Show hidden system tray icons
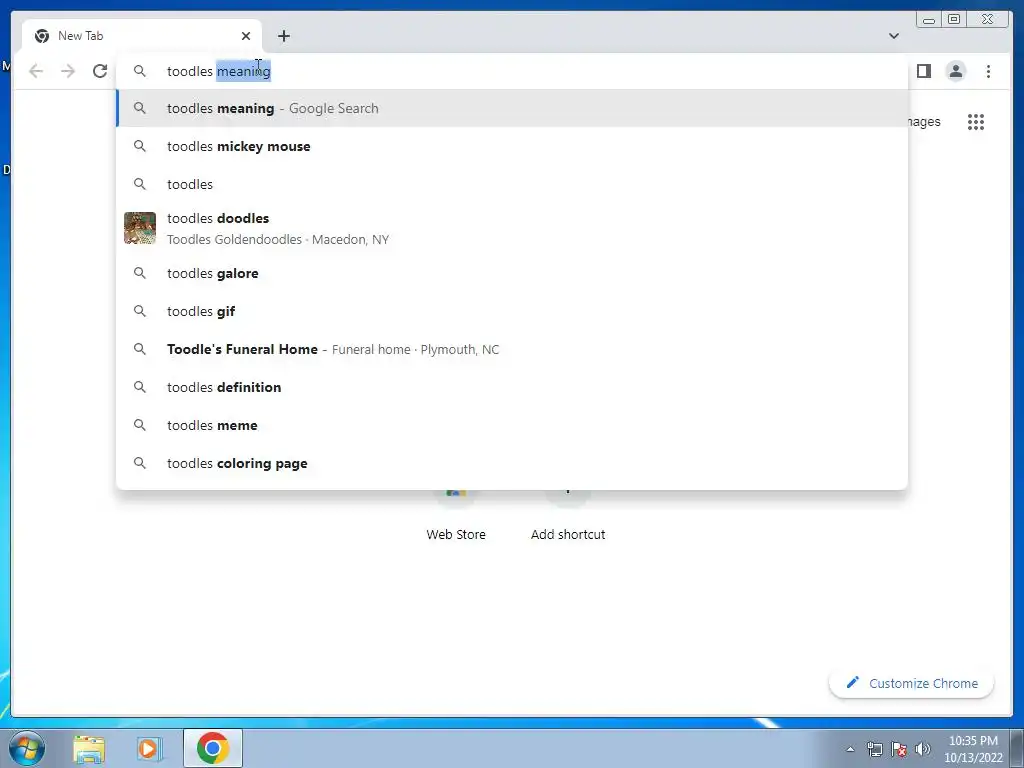 coord(850,749)
